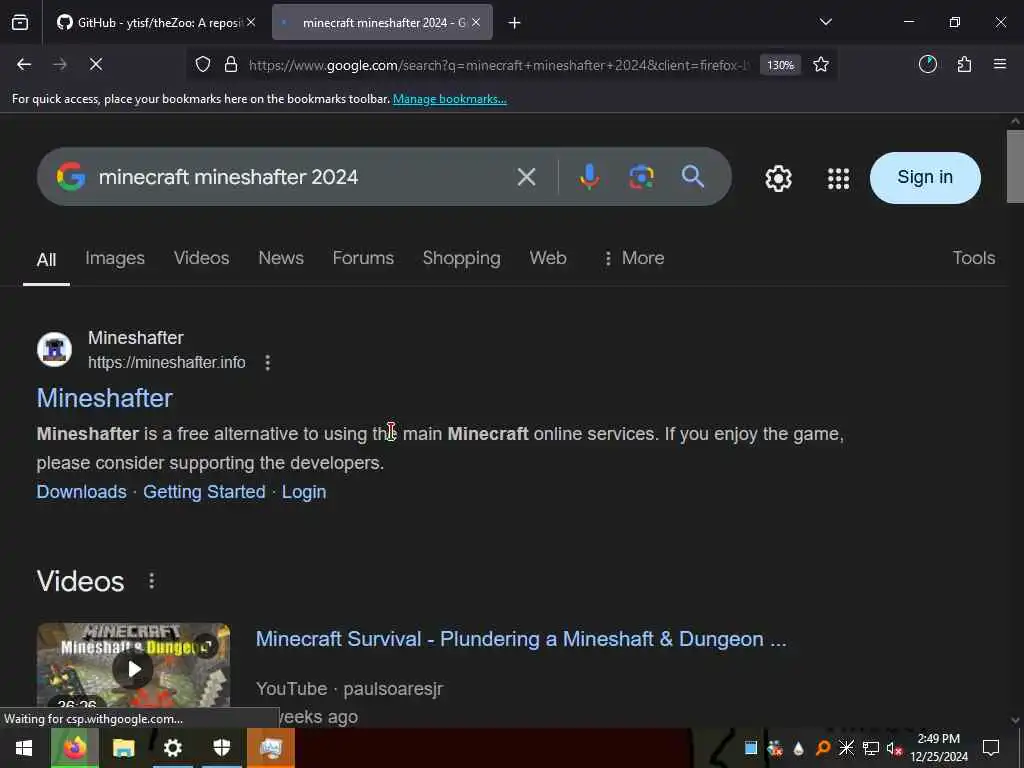Bookmark this page with star icon
The width and height of the screenshot is (1024, 768).
[x=821, y=65]
